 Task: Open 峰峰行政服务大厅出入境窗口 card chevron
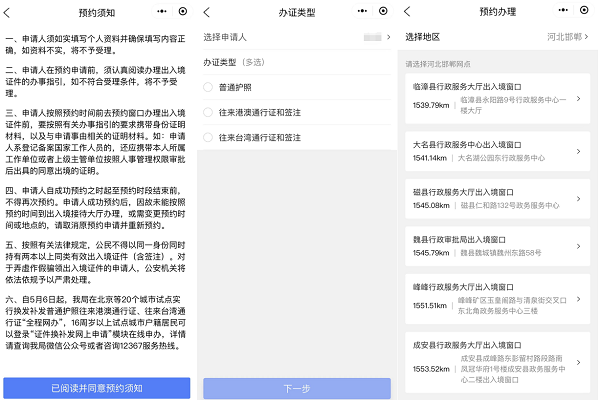[x=579, y=299]
